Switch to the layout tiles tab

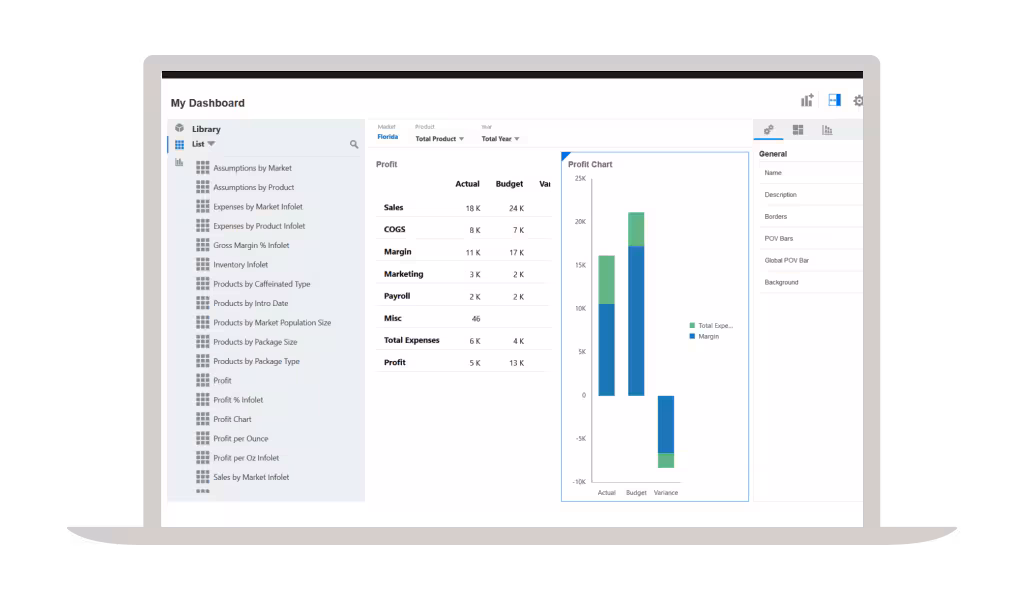798,130
